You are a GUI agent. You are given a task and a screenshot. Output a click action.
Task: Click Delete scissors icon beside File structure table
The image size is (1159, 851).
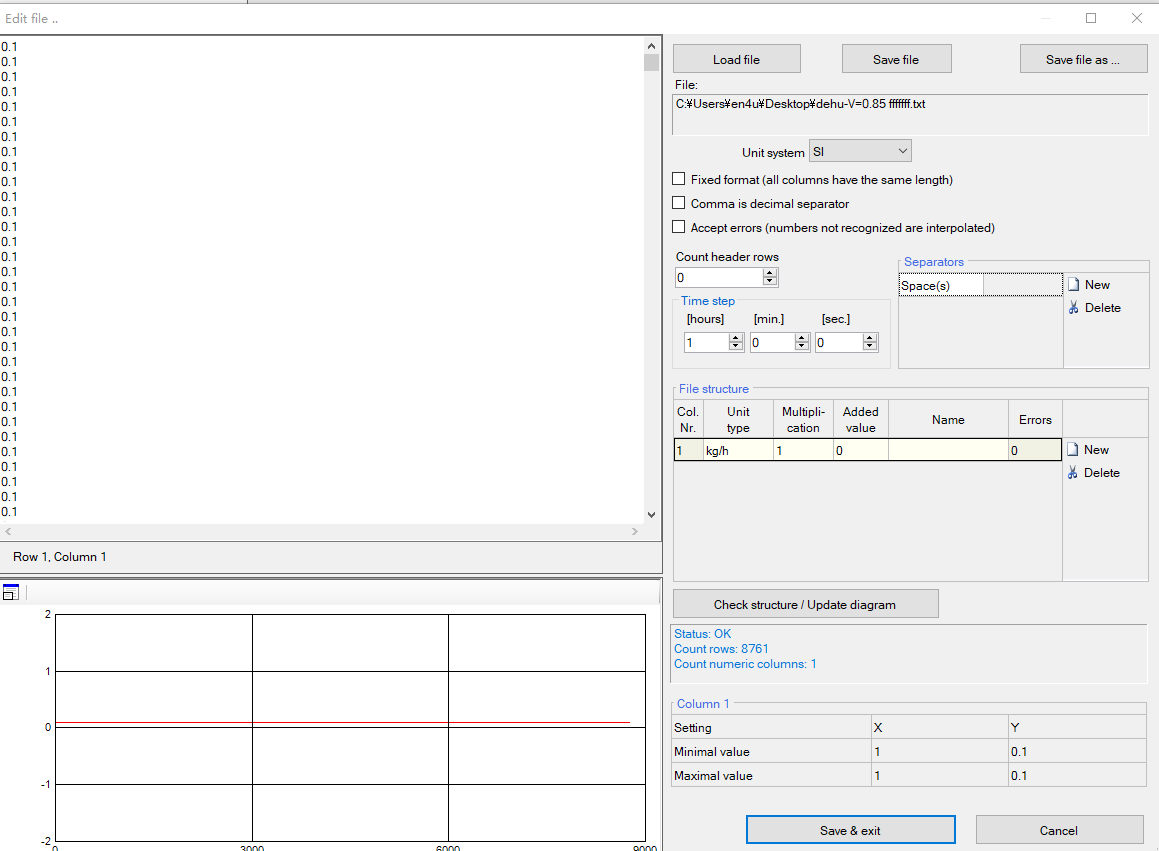[x=1073, y=473]
